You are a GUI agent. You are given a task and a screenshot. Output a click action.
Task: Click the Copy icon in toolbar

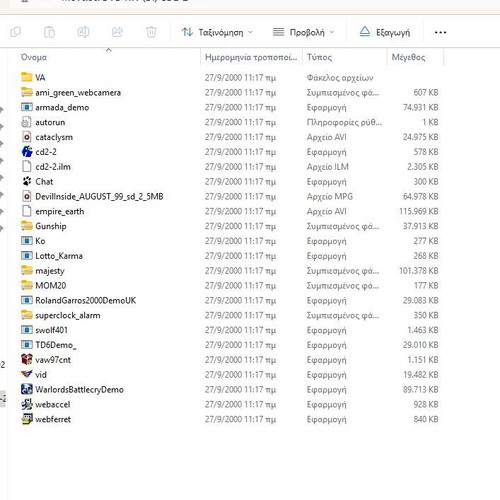16,32
